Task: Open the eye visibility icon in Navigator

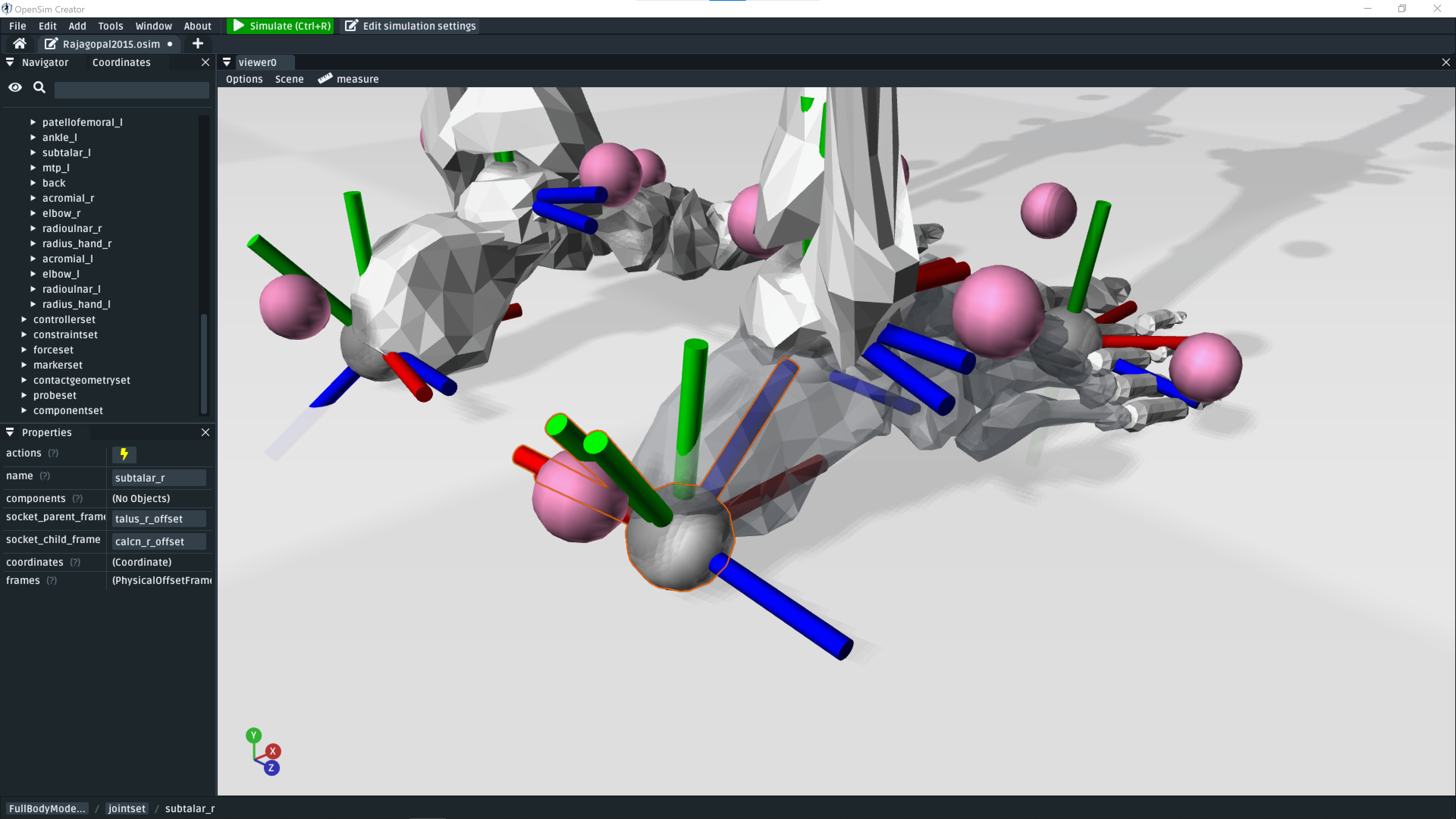Action: pyautogui.click(x=15, y=87)
